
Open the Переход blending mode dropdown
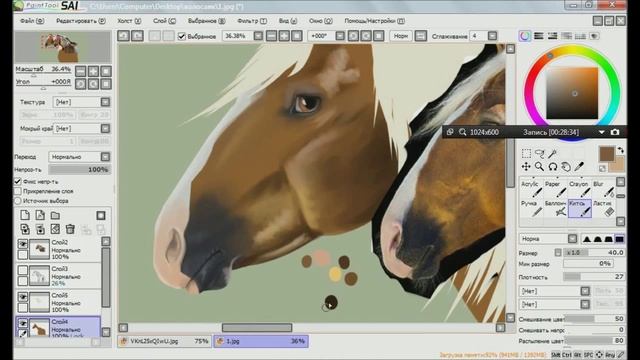click(105, 157)
